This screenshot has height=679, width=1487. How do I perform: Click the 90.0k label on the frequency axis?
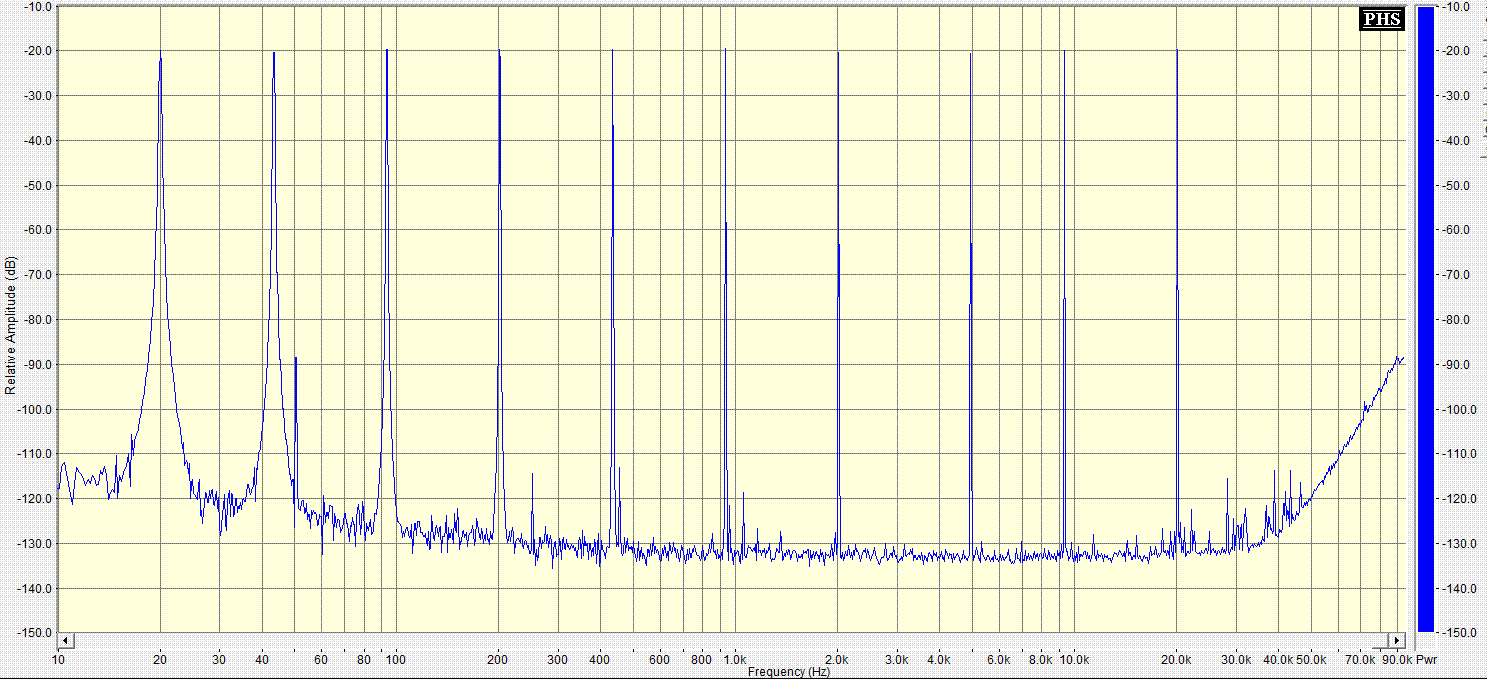[x=1396, y=660]
